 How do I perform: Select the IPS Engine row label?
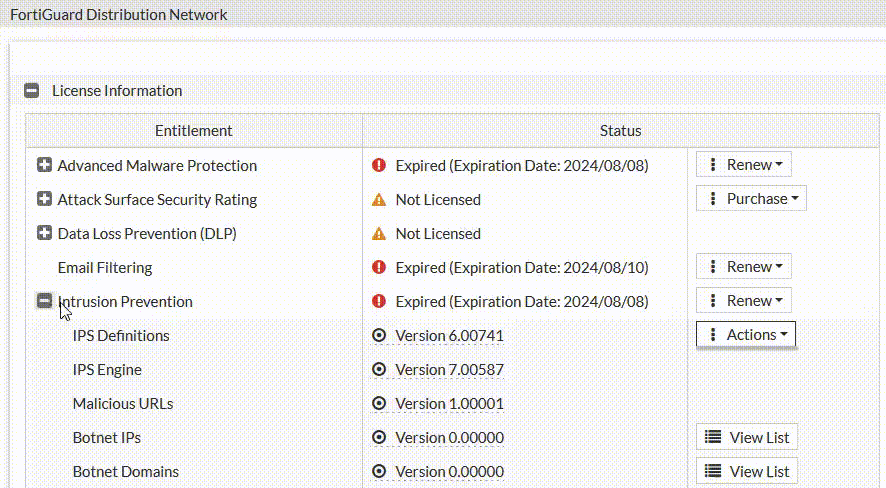point(107,369)
